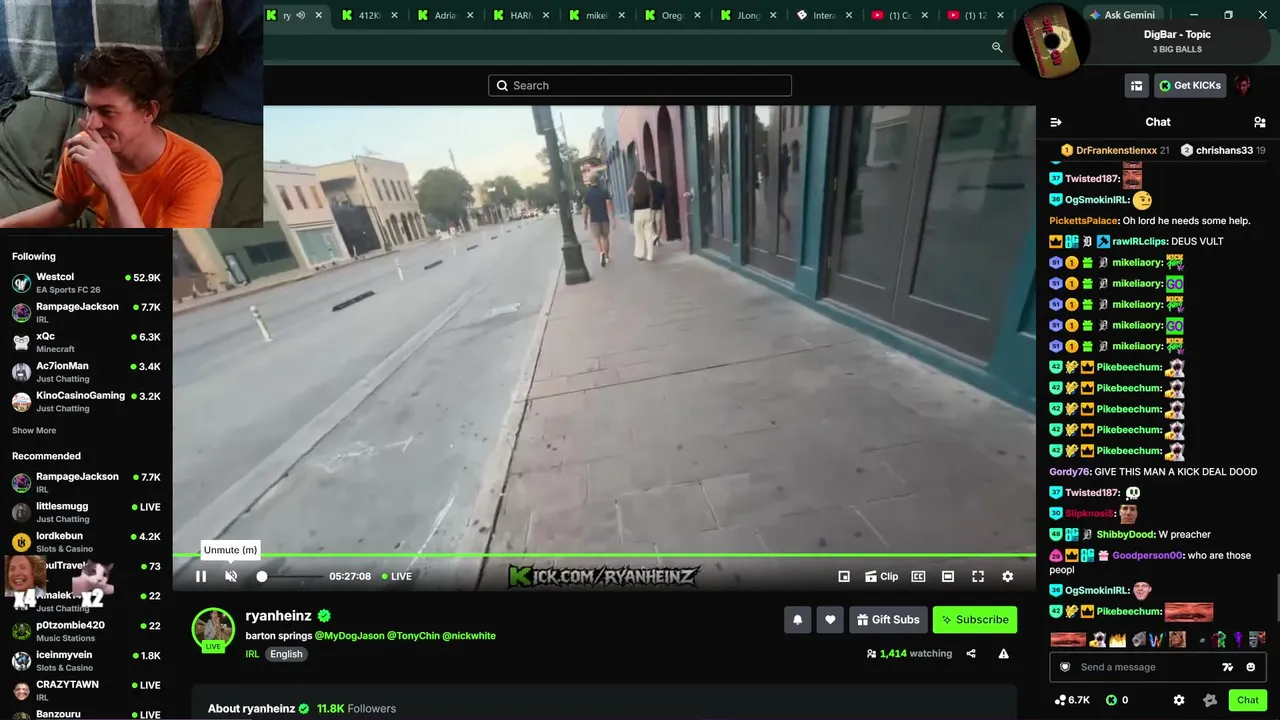Select the W emote in quick emotes

tap(1156, 639)
